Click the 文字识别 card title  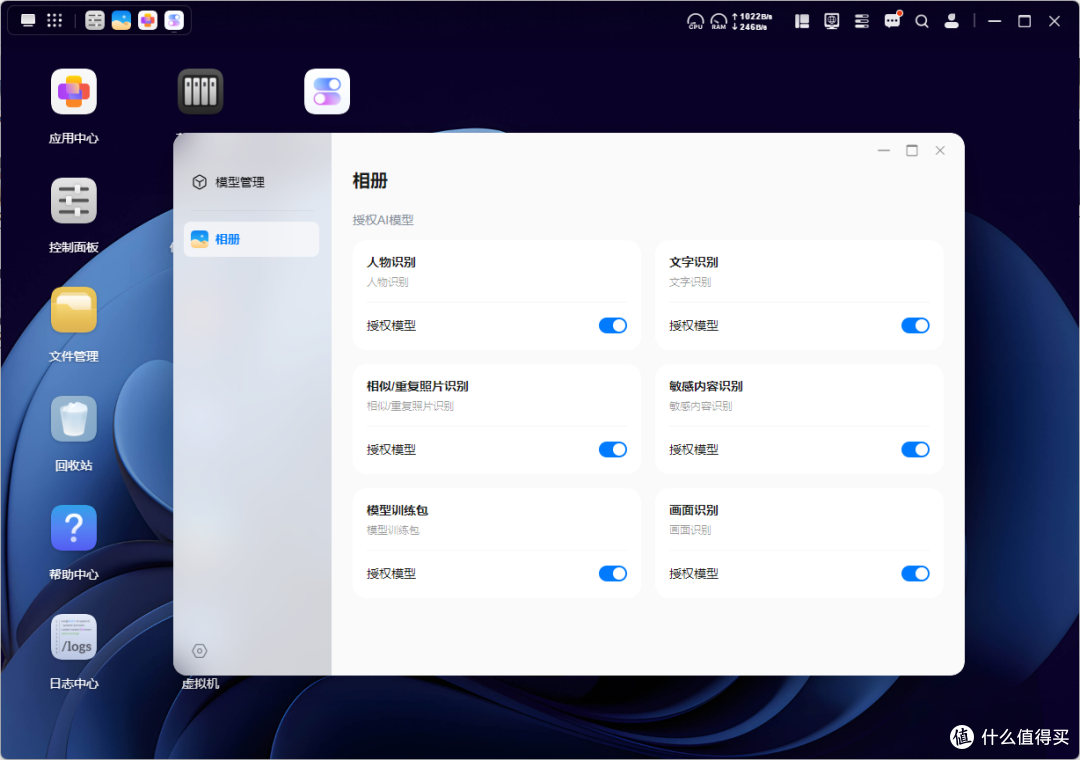(x=694, y=262)
